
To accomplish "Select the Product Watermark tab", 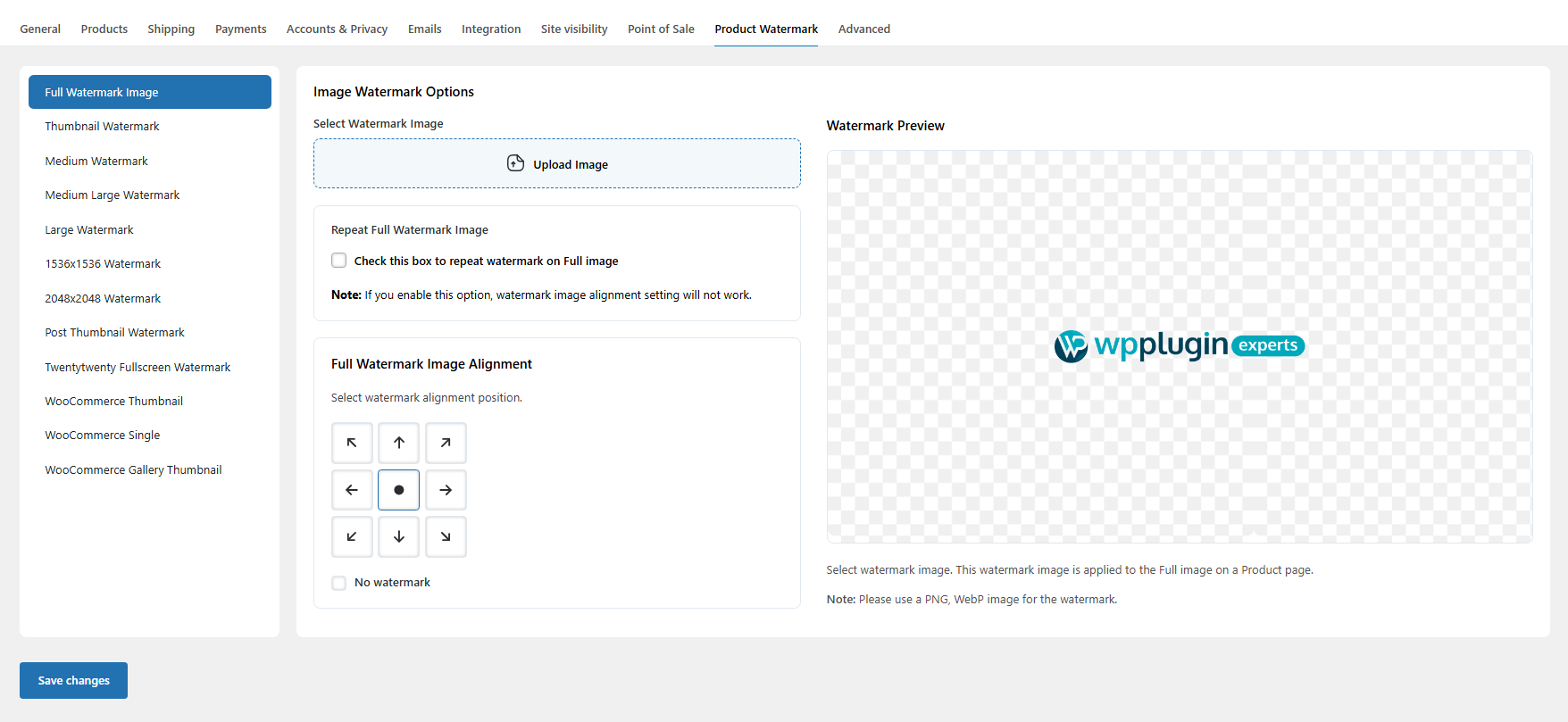I will pos(766,29).
